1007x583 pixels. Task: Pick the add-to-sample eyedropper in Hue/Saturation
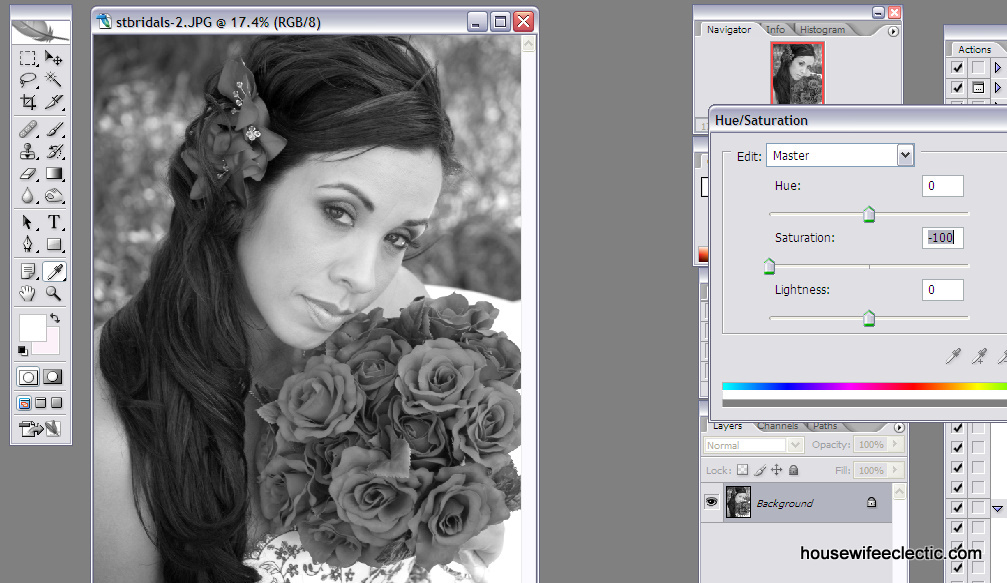[978, 355]
